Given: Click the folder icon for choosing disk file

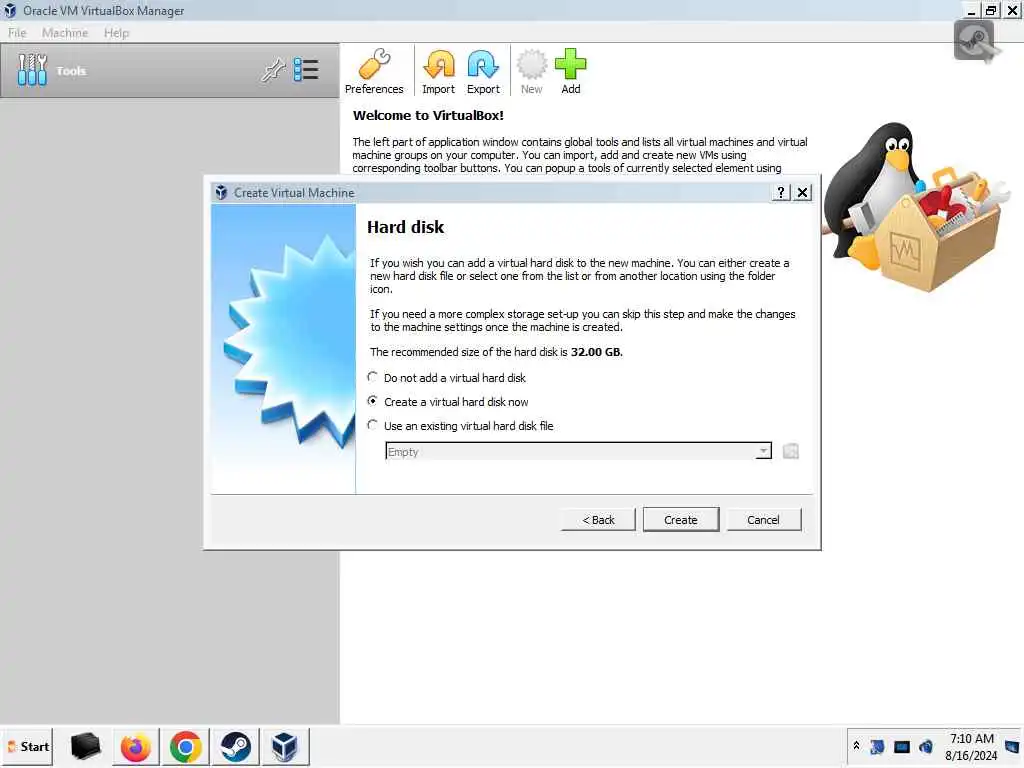Looking at the screenshot, I should point(790,451).
